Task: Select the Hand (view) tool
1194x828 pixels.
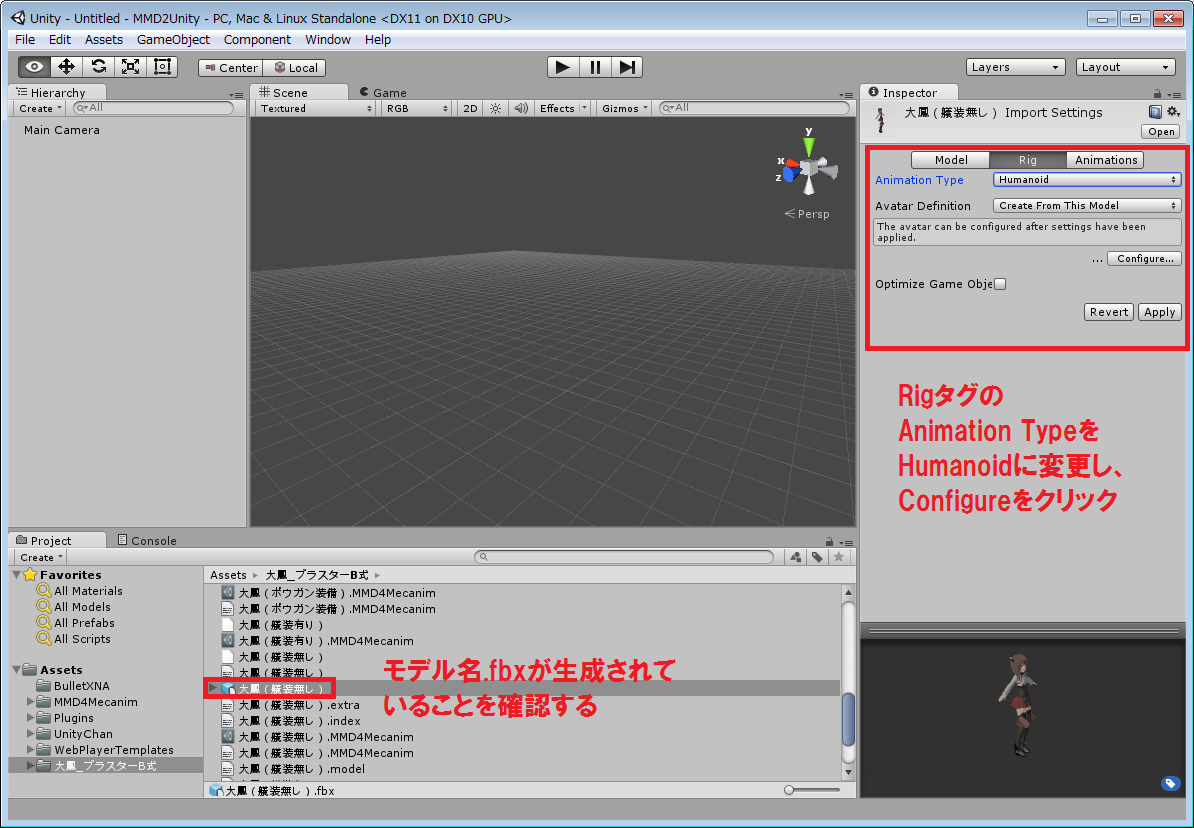Action: point(34,67)
